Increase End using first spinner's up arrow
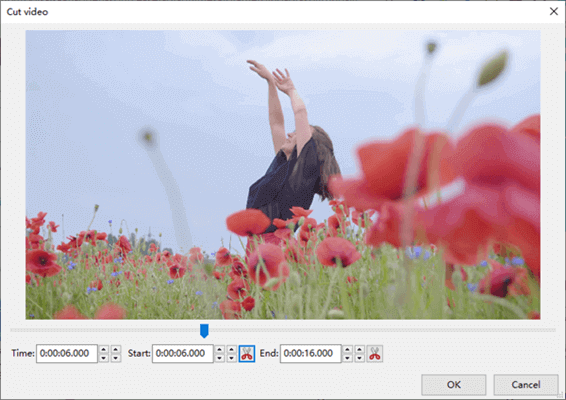Image resolution: width=566 pixels, height=400 pixels. (347, 349)
